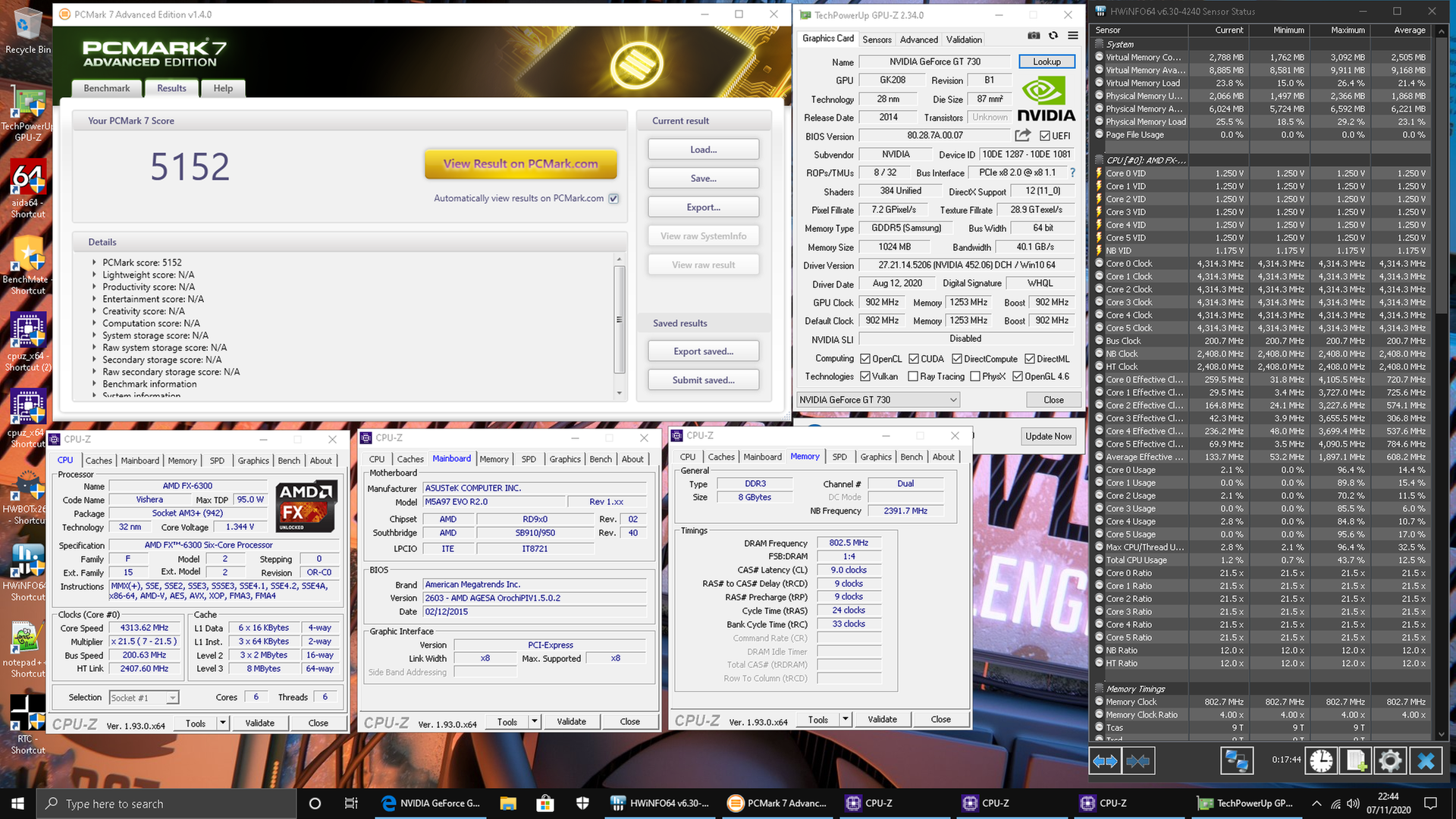Click HWiNFO collapse columns arrows icon
This screenshot has width=1456, height=819.
coord(1138,761)
